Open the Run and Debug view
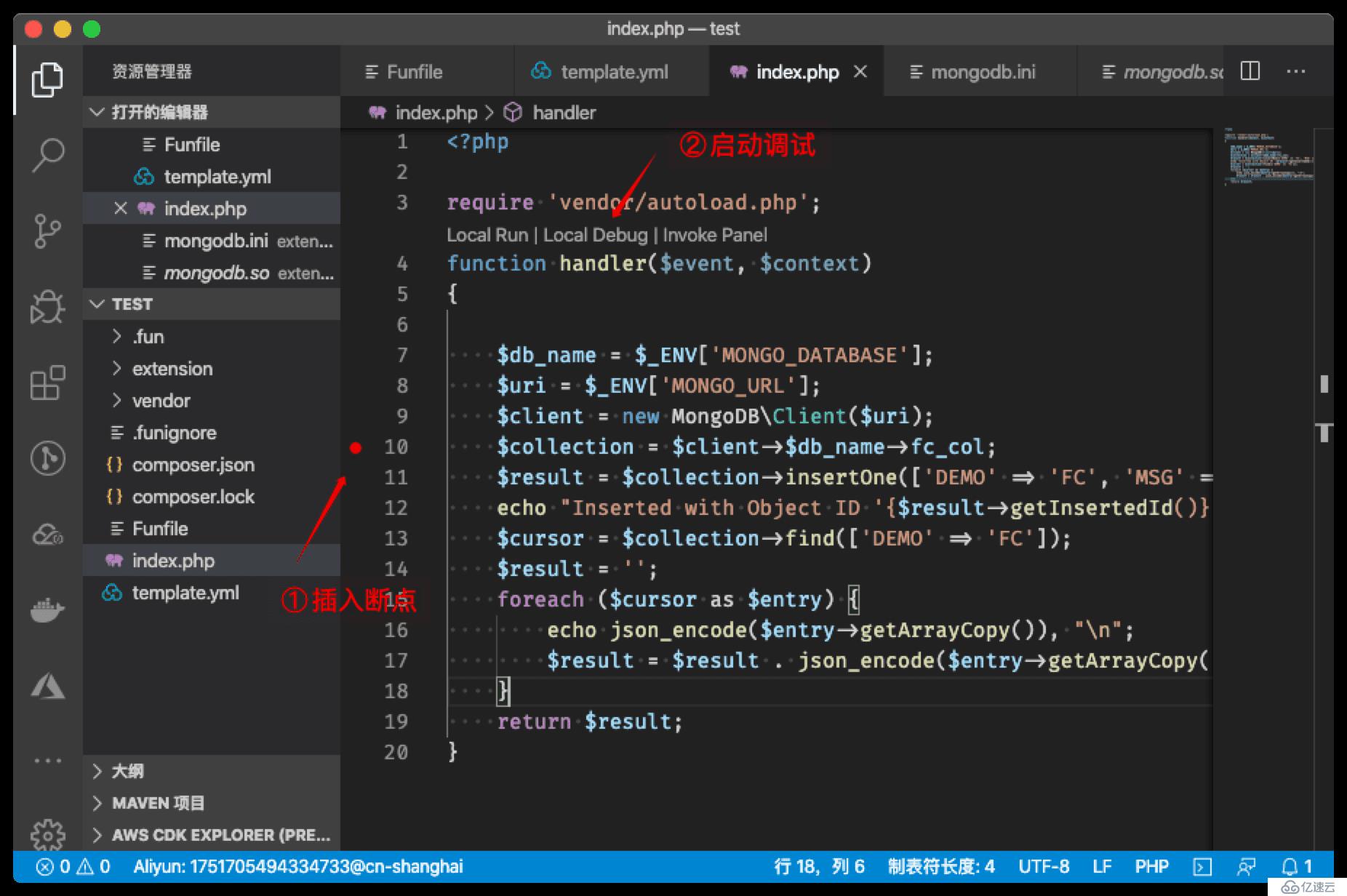 coord(47,307)
